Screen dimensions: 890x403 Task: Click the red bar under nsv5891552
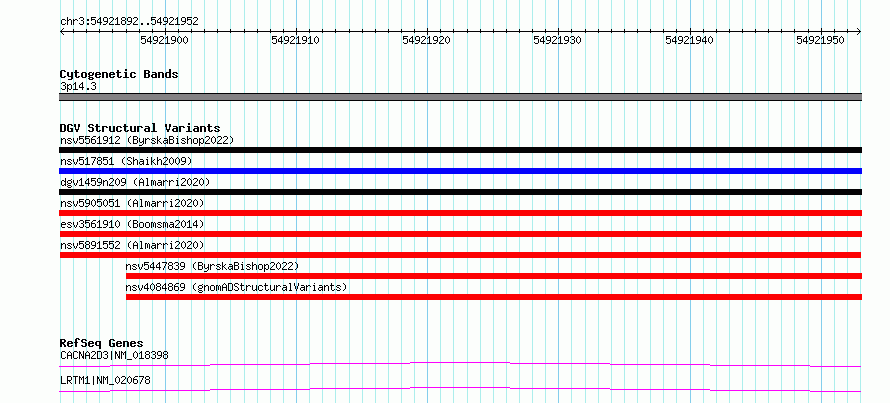460,255
